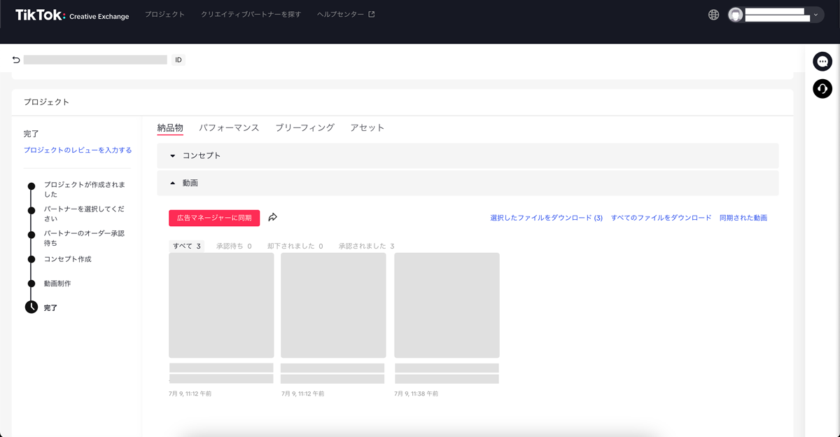
Task: Select the first video thumbnail
Action: 221,305
